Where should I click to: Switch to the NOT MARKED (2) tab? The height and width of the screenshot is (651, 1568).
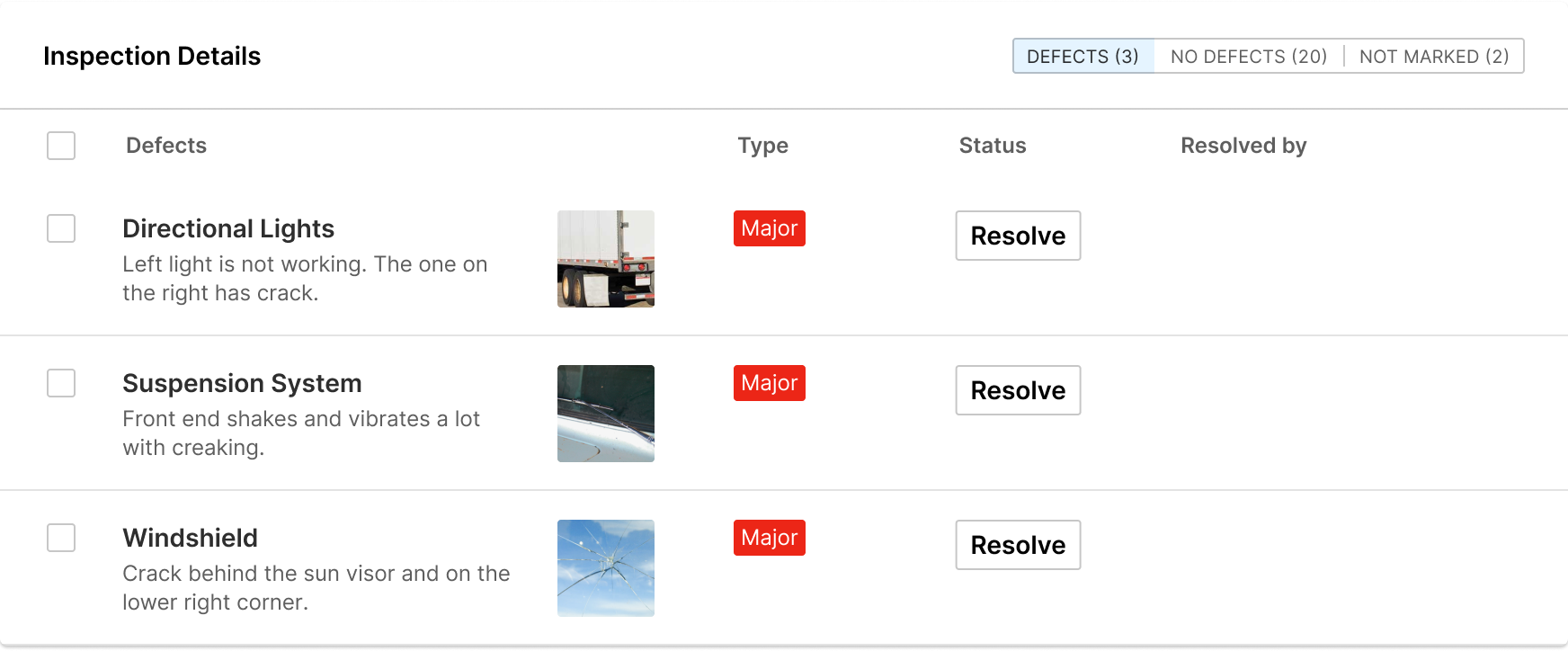(1434, 56)
